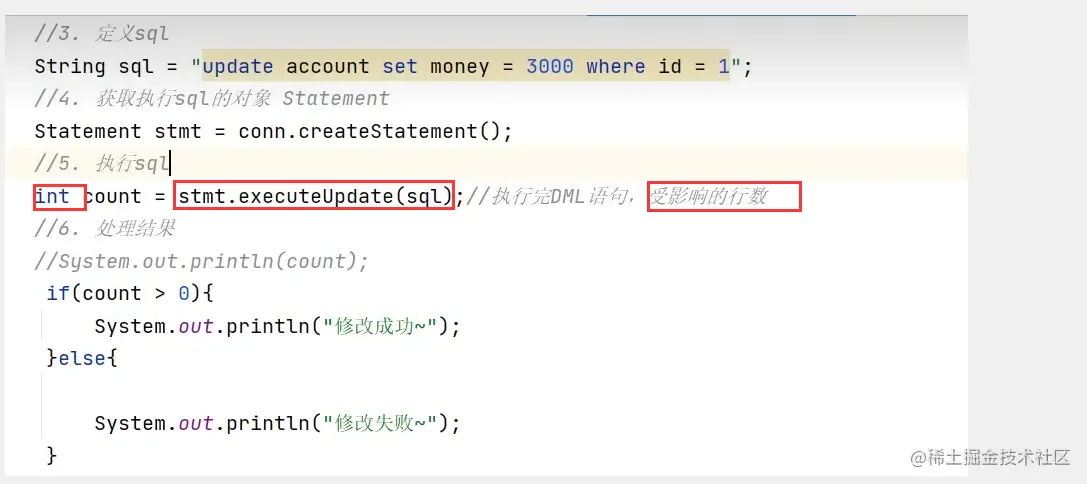Click the println line with "修改成功~"
This screenshot has width=1087, height=484.
[x=277, y=326]
